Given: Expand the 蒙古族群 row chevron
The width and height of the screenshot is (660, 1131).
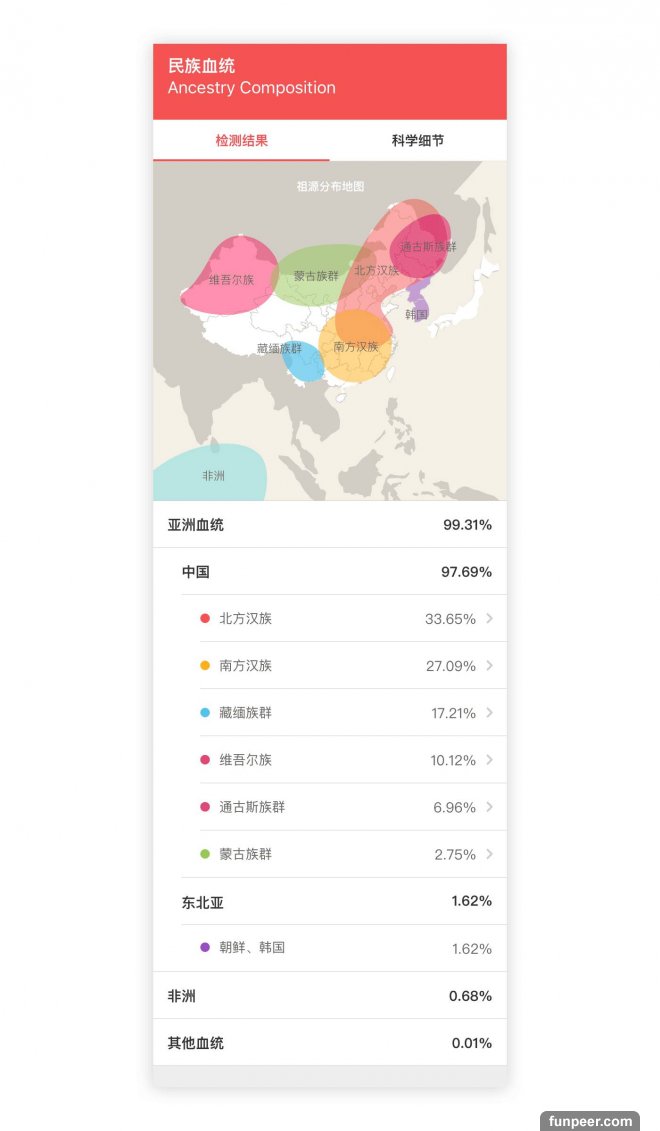Looking at the screenshot, I should coord(489,854).
